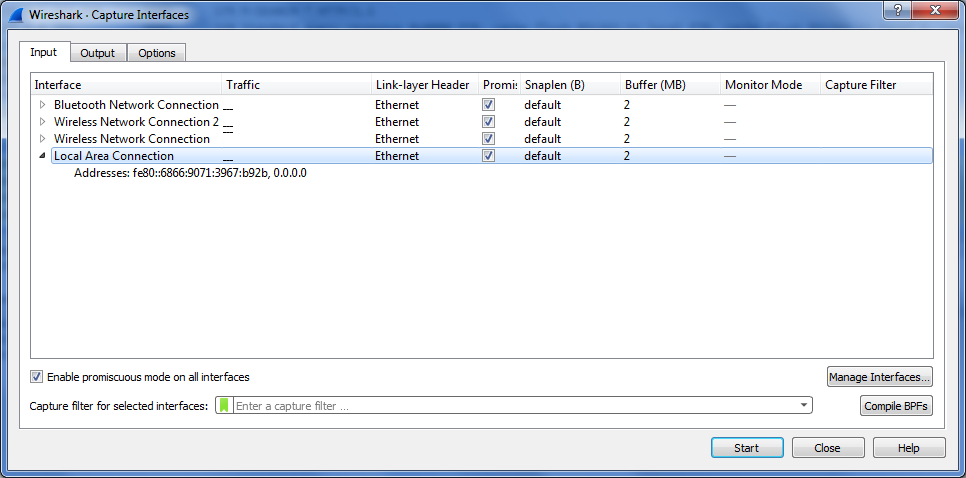The height and width of the screenshot is (478, 966).
Task: Click the Snaplen (B) column header
Action: (x=570, y=85)
